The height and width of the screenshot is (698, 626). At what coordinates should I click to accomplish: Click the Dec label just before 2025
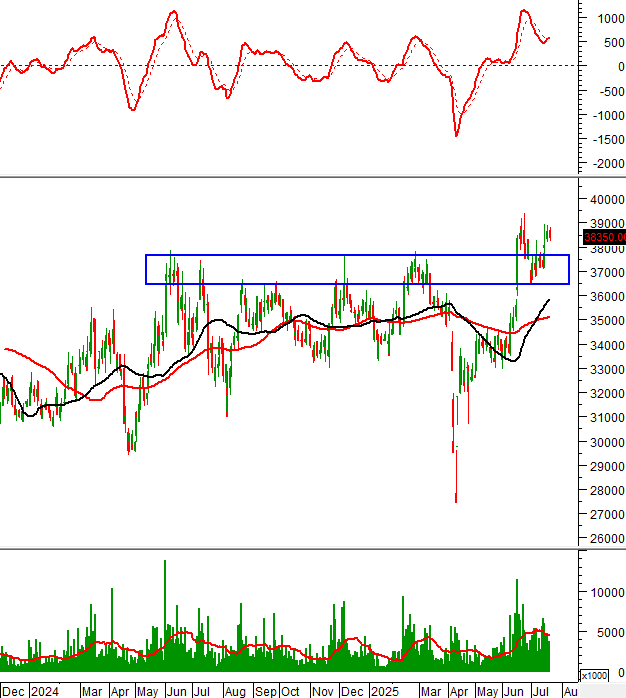pos(352,692)
